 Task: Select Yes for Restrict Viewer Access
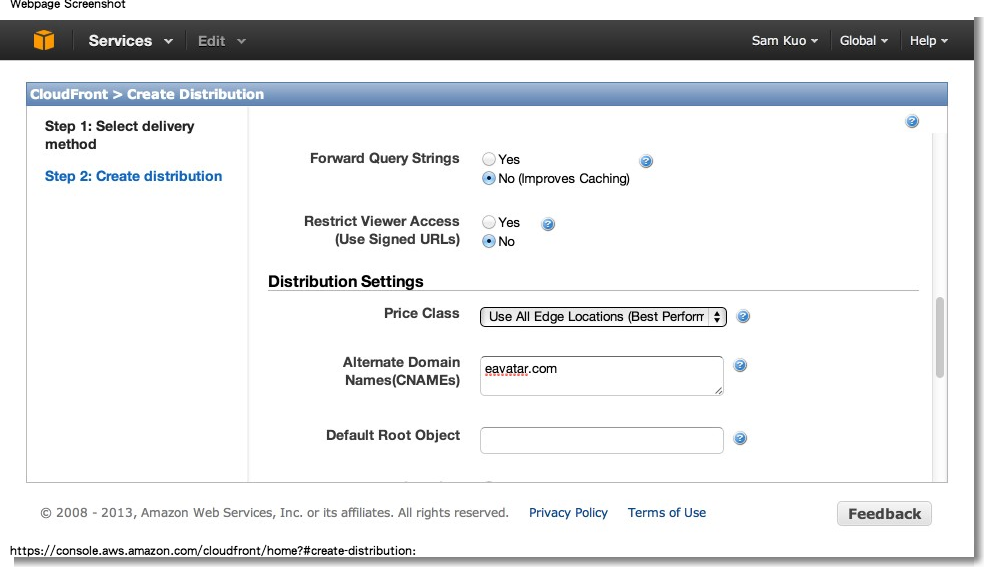click(x=489, y=221)
